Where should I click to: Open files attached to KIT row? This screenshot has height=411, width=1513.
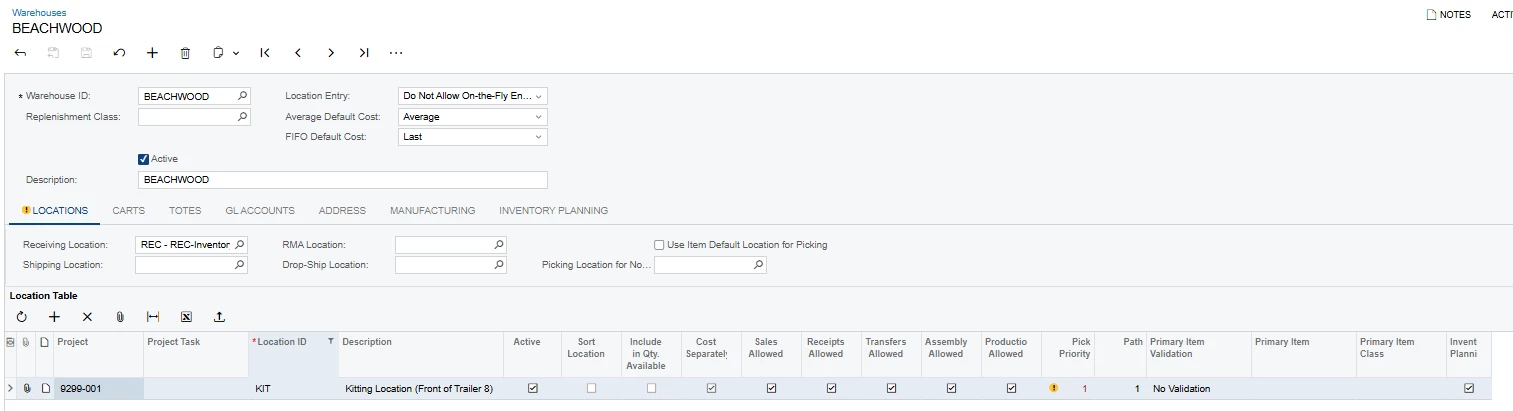tap(27, 388)
